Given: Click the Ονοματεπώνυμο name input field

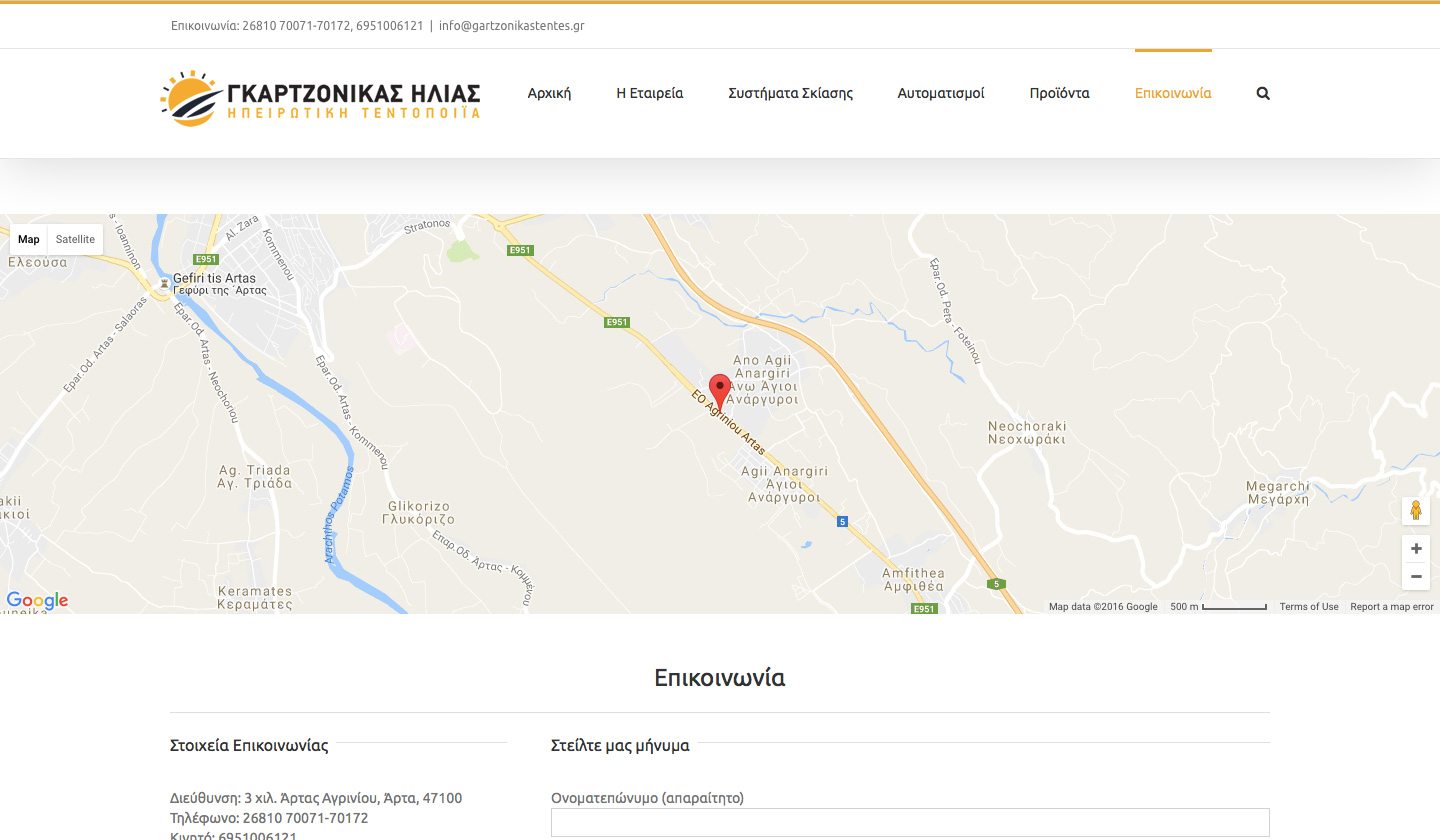Looking at the screenshot, I should [x=909, y=822].
